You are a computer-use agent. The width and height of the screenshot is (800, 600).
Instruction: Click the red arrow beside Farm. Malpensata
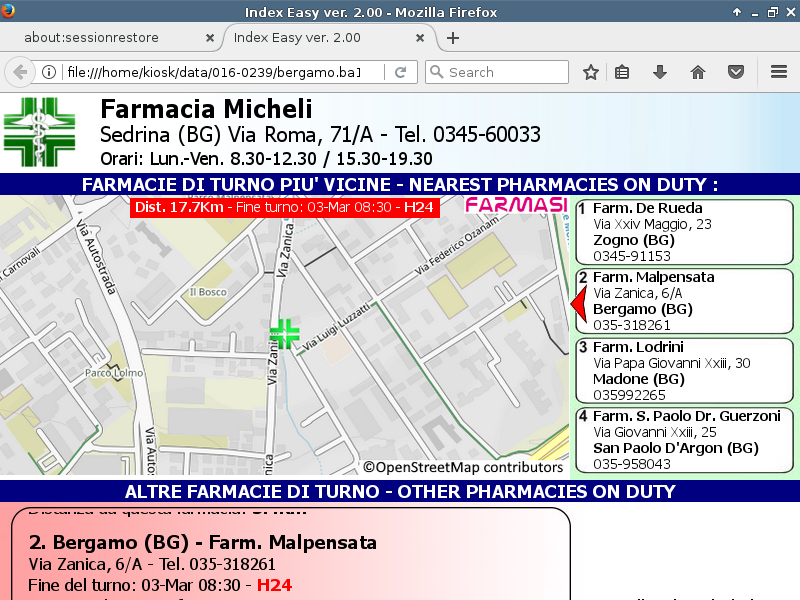(576, 303)
